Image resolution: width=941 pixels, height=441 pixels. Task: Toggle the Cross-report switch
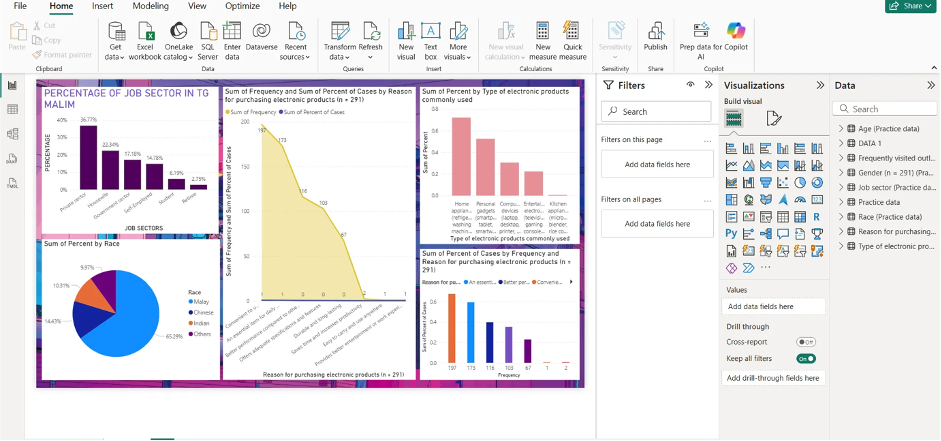tap(805, 342)
